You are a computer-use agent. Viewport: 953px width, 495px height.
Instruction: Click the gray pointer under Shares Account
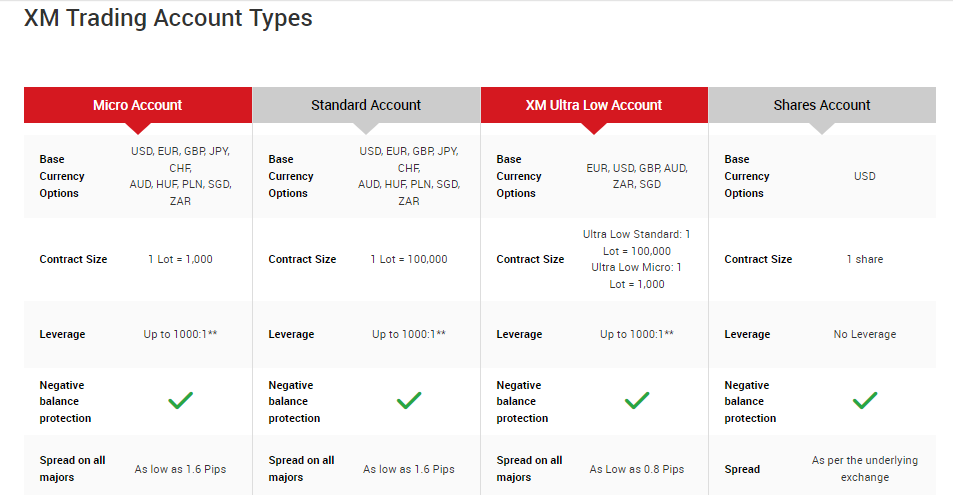[x=822, y=128]
